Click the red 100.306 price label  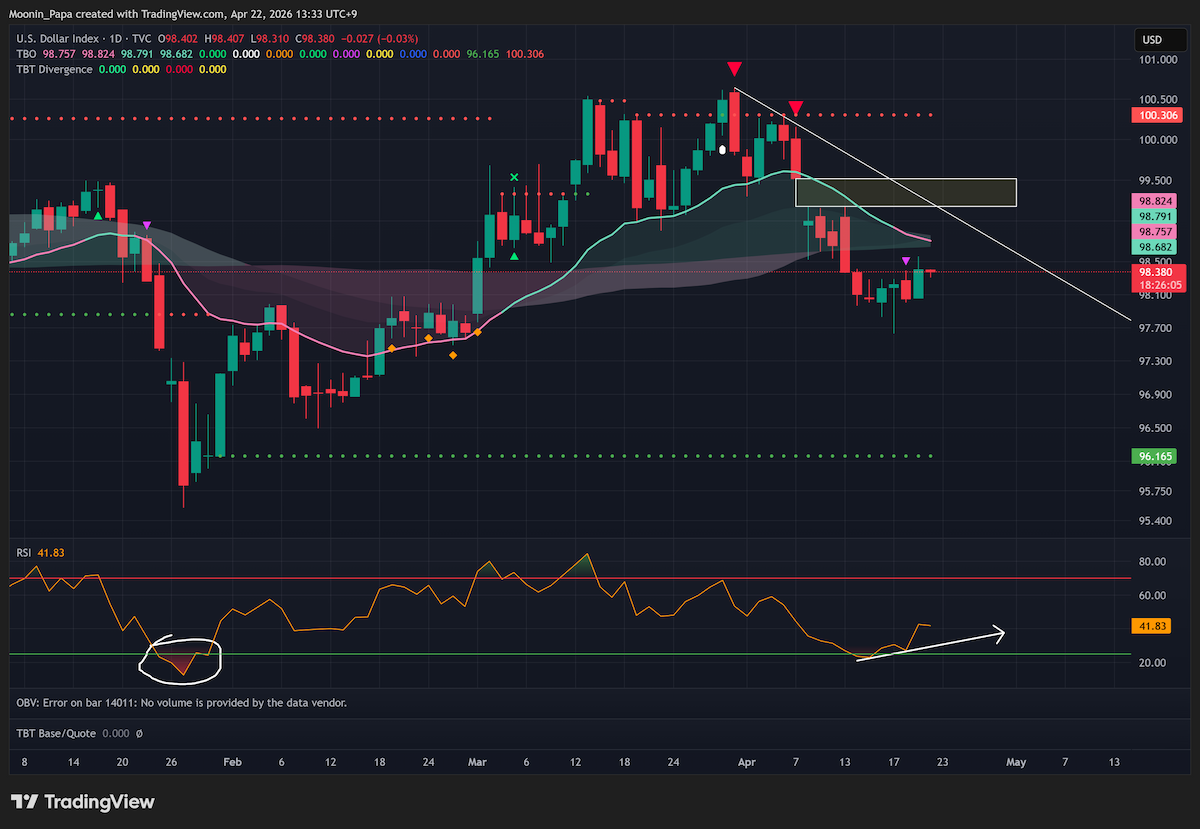pos(1161,116)
